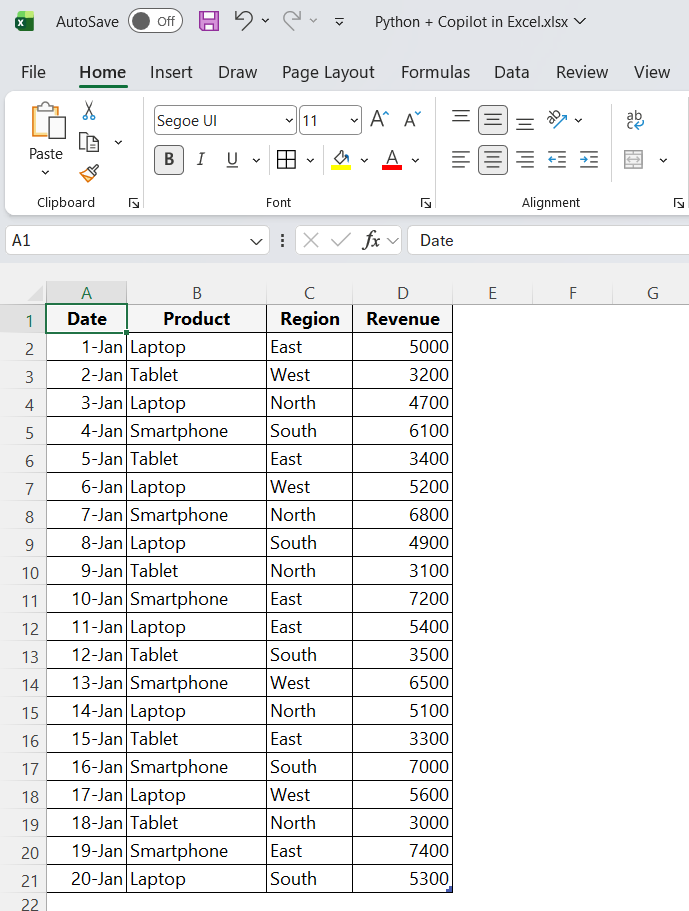Open the Name Box dropdown arrow
Viewport: 689px width, 911px height.
pos(256,241)
